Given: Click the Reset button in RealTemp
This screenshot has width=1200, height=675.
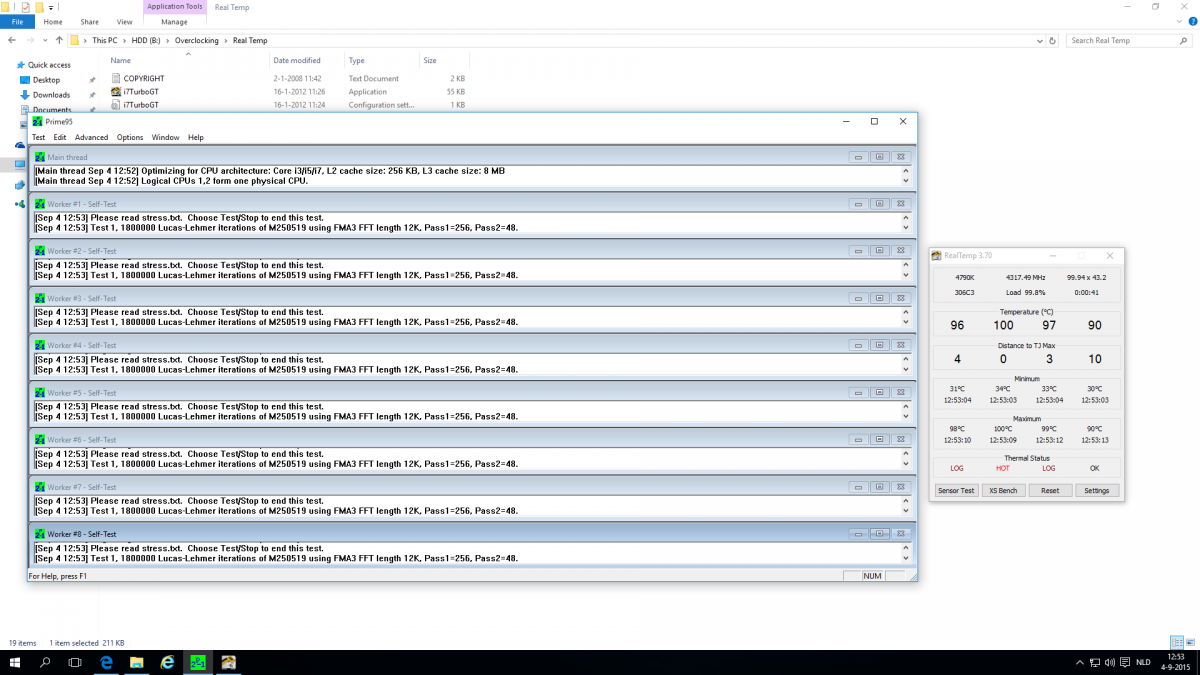Looking at the screenshot, I should (x=1050, y=491).
